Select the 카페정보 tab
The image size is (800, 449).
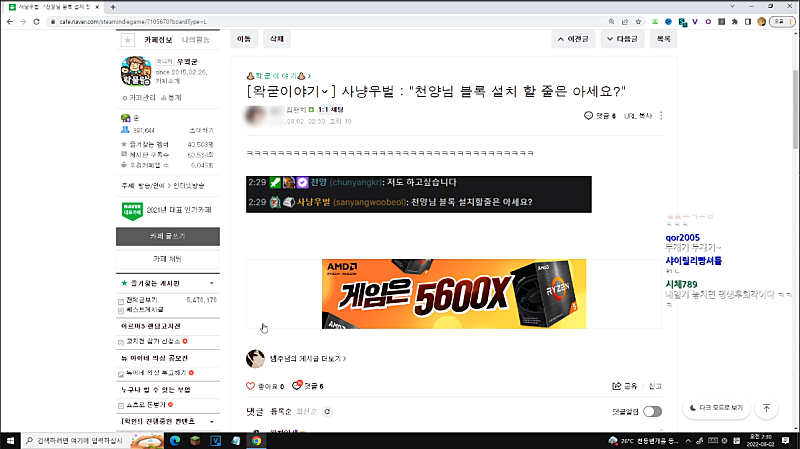tap(158, 38)
